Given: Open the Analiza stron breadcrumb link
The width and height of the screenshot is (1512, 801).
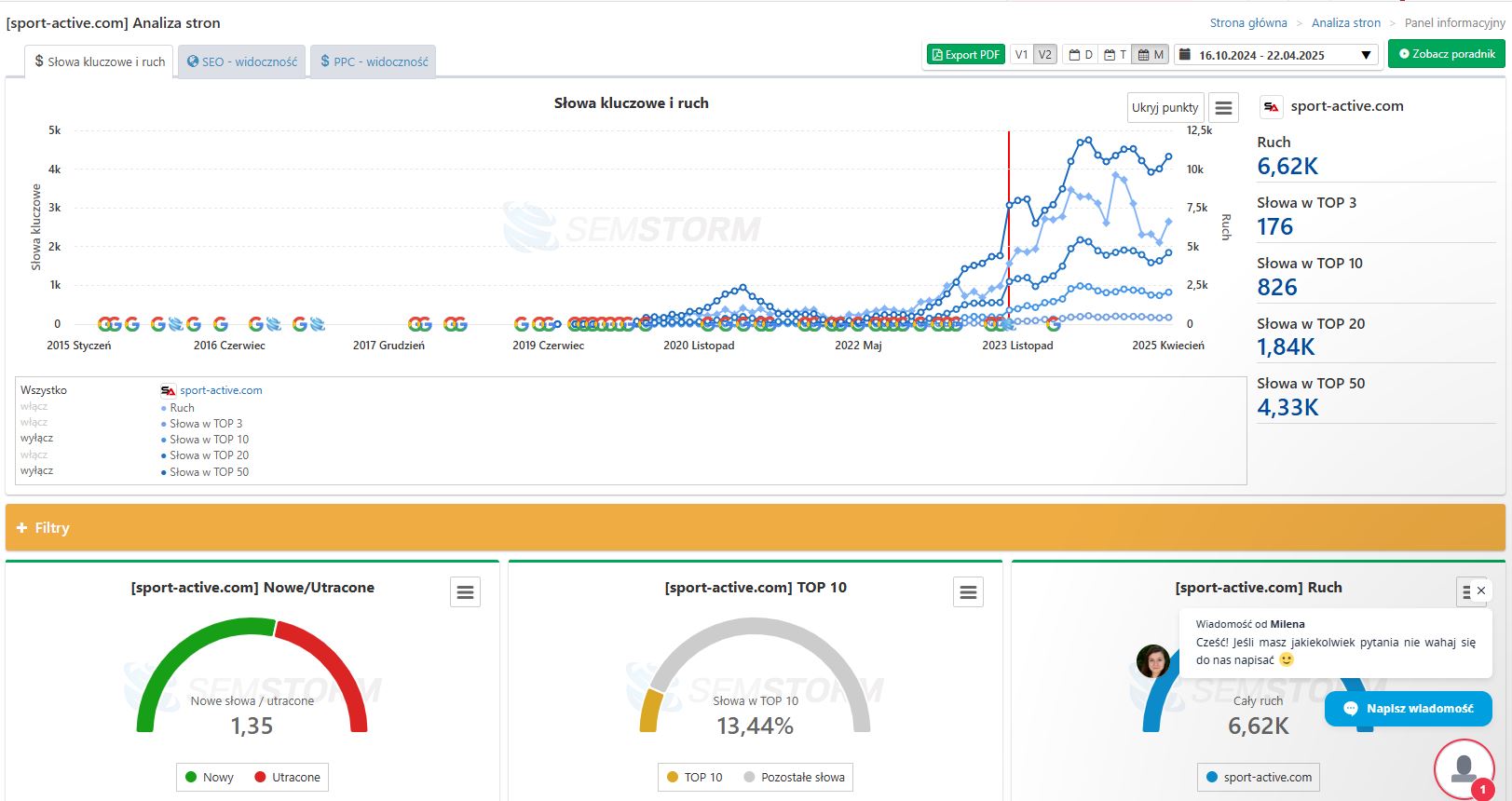Looking at the screenshot, I should point(1346,23).
